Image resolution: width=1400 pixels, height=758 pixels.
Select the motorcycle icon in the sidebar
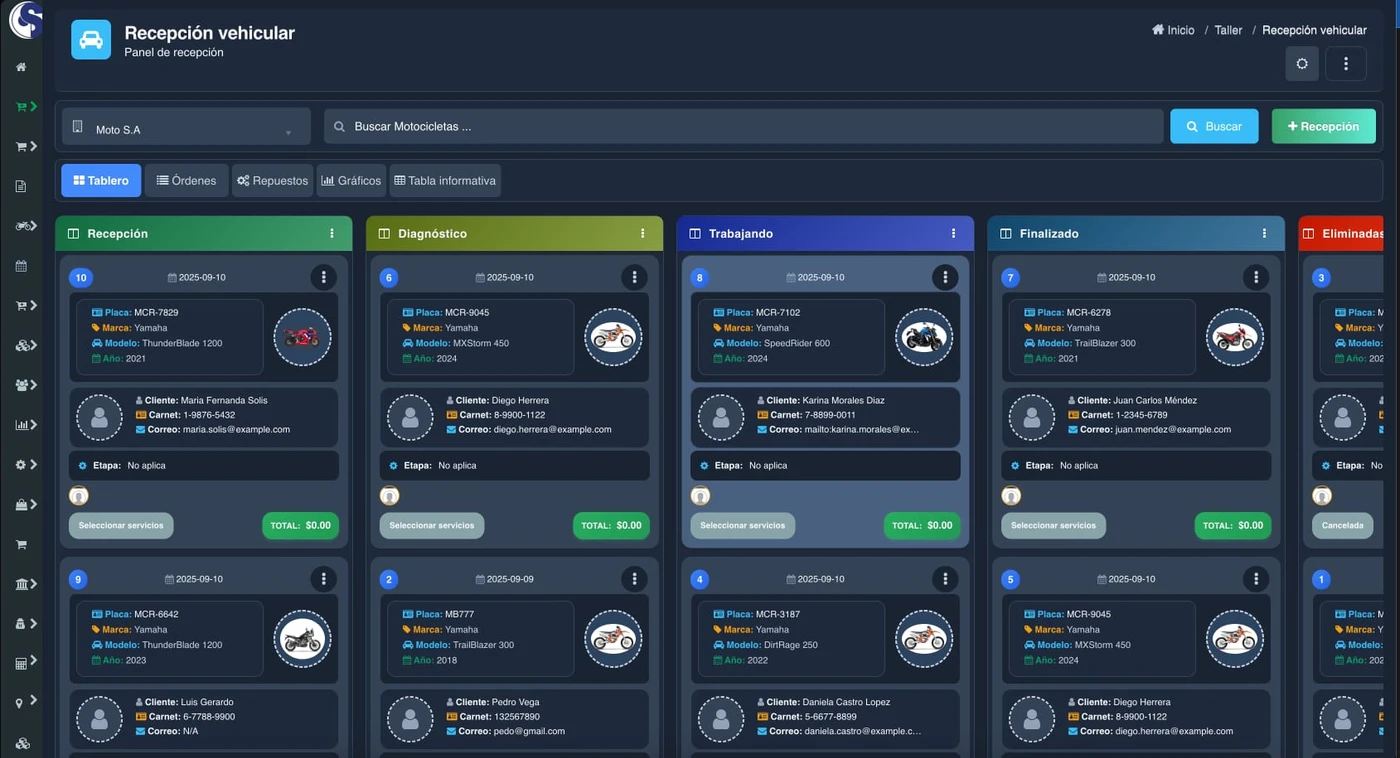pyautogui.click(x=22, y=225)
